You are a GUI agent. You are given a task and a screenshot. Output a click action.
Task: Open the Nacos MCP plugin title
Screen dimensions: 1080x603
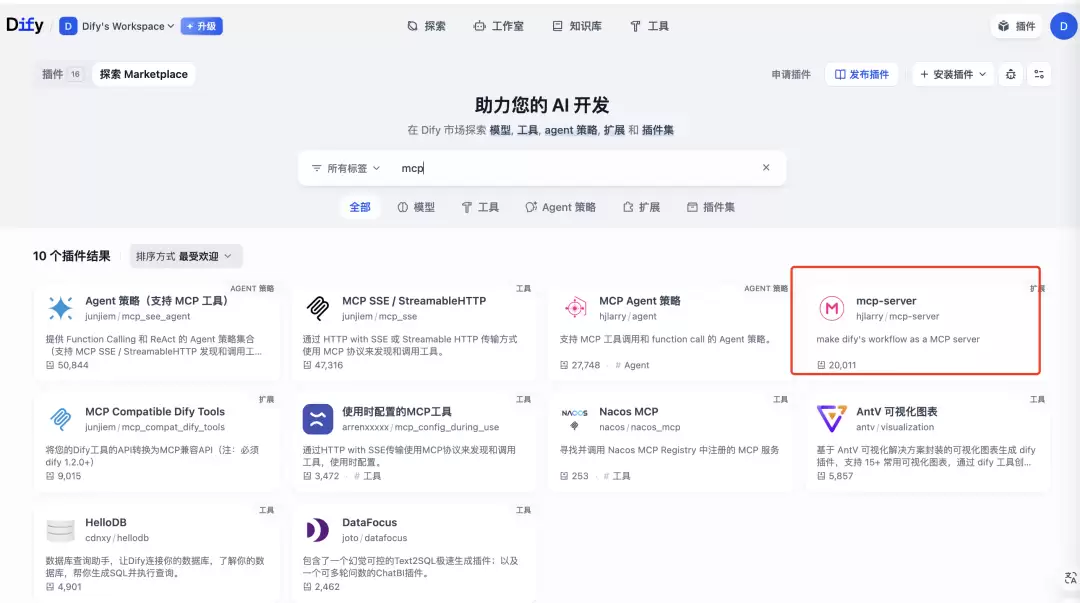coord(628,411)
